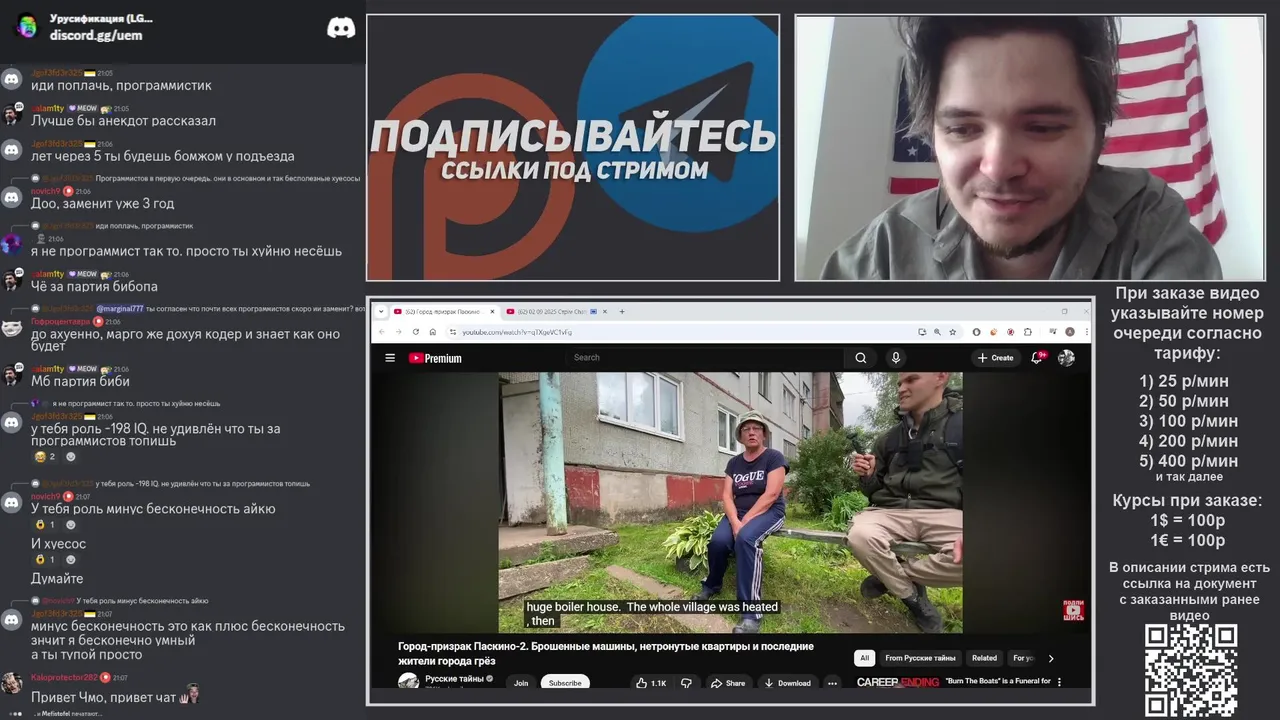
Task: Open Burn The Boats recommended video thumbnail
Action: point(898,682)
